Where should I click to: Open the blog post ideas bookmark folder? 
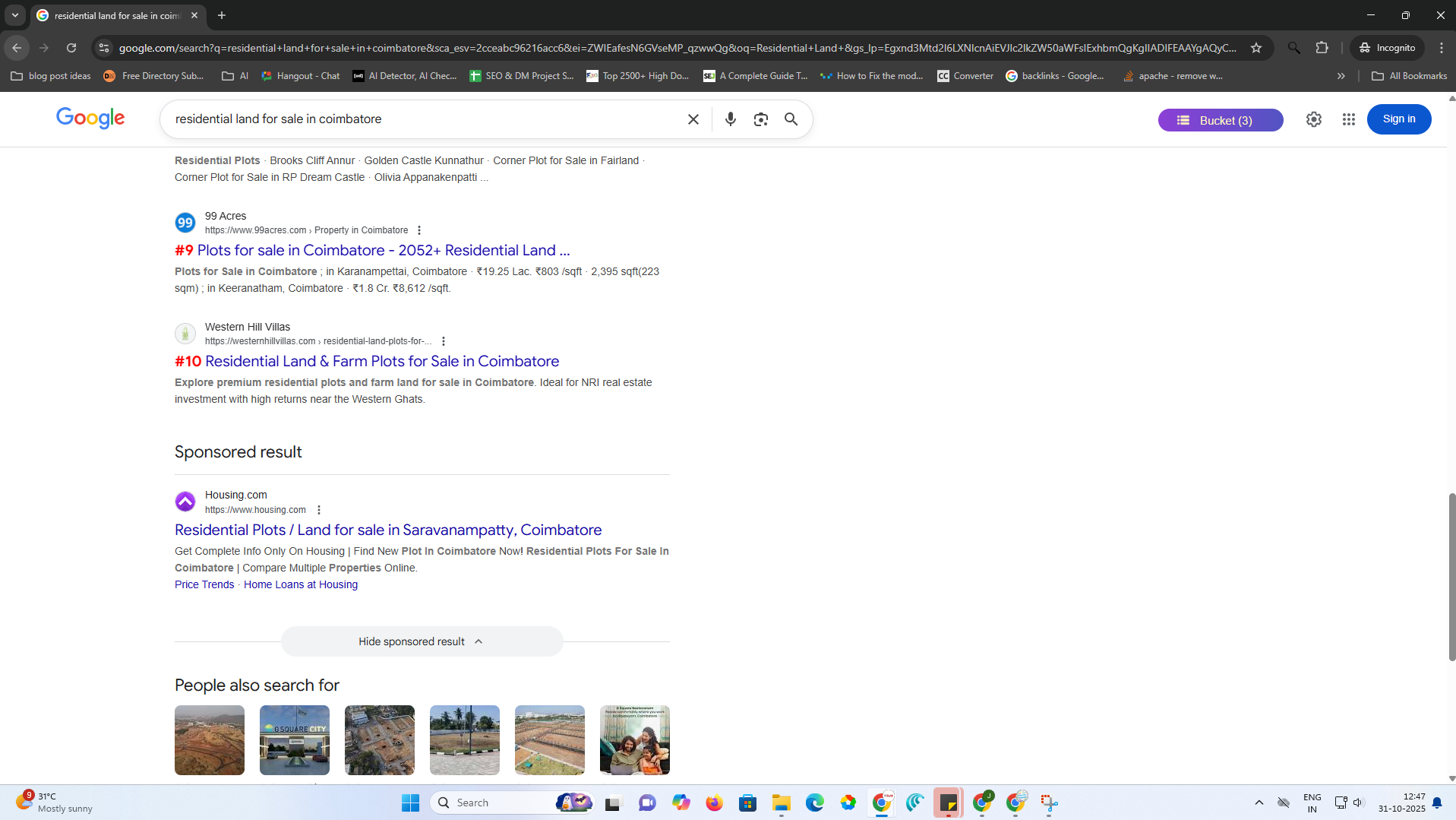pyautogui.click(x=51, y=76)
